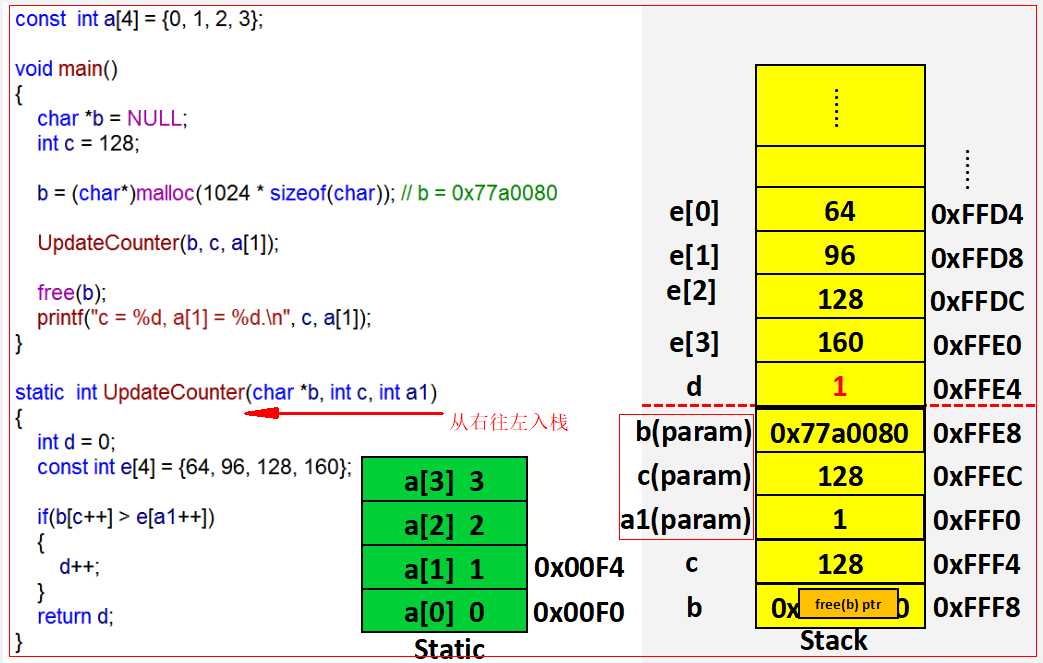Select the green 'a[3] 3' static cell
This screenshot has width=1043, height=663.
pos(444,479)
